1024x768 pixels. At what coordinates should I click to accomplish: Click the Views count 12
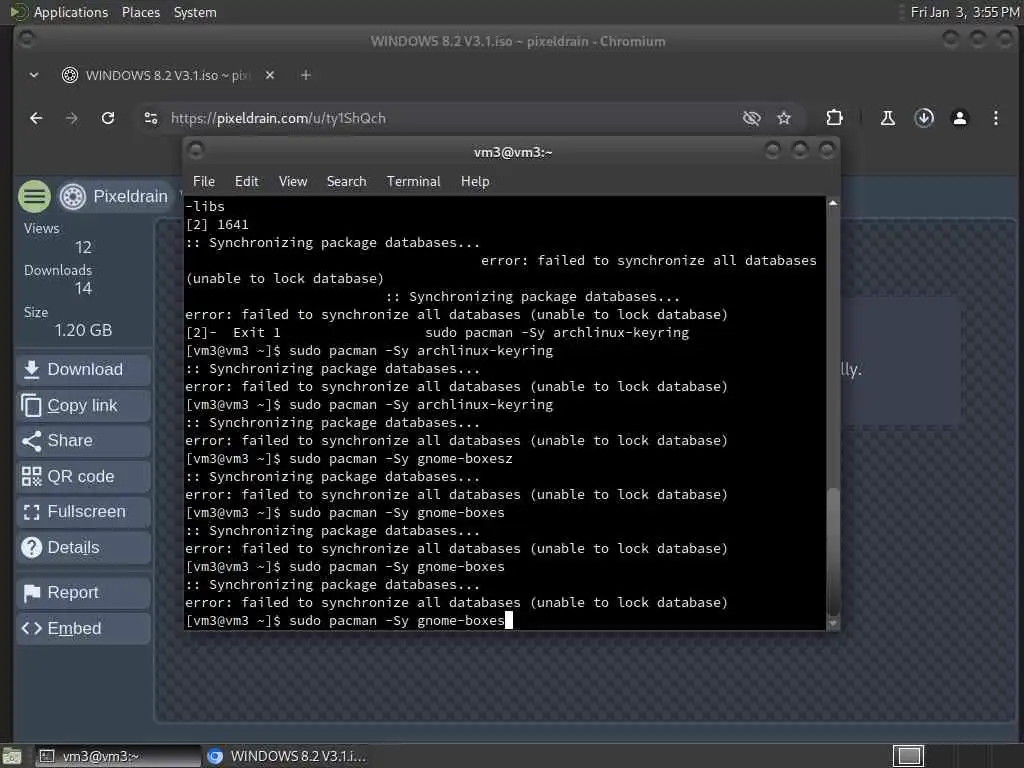(83, 248)
